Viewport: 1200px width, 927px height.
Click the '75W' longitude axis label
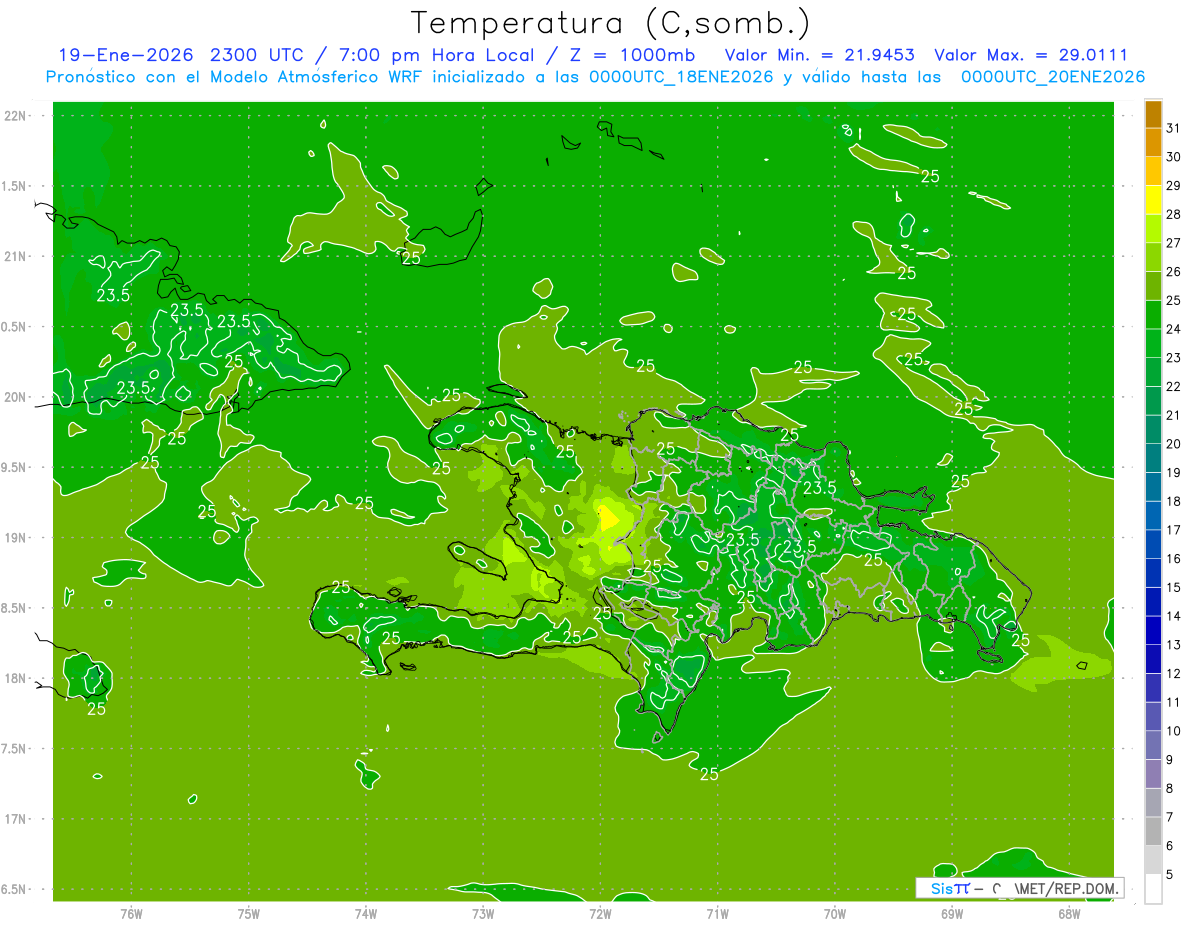coord(249,913)
